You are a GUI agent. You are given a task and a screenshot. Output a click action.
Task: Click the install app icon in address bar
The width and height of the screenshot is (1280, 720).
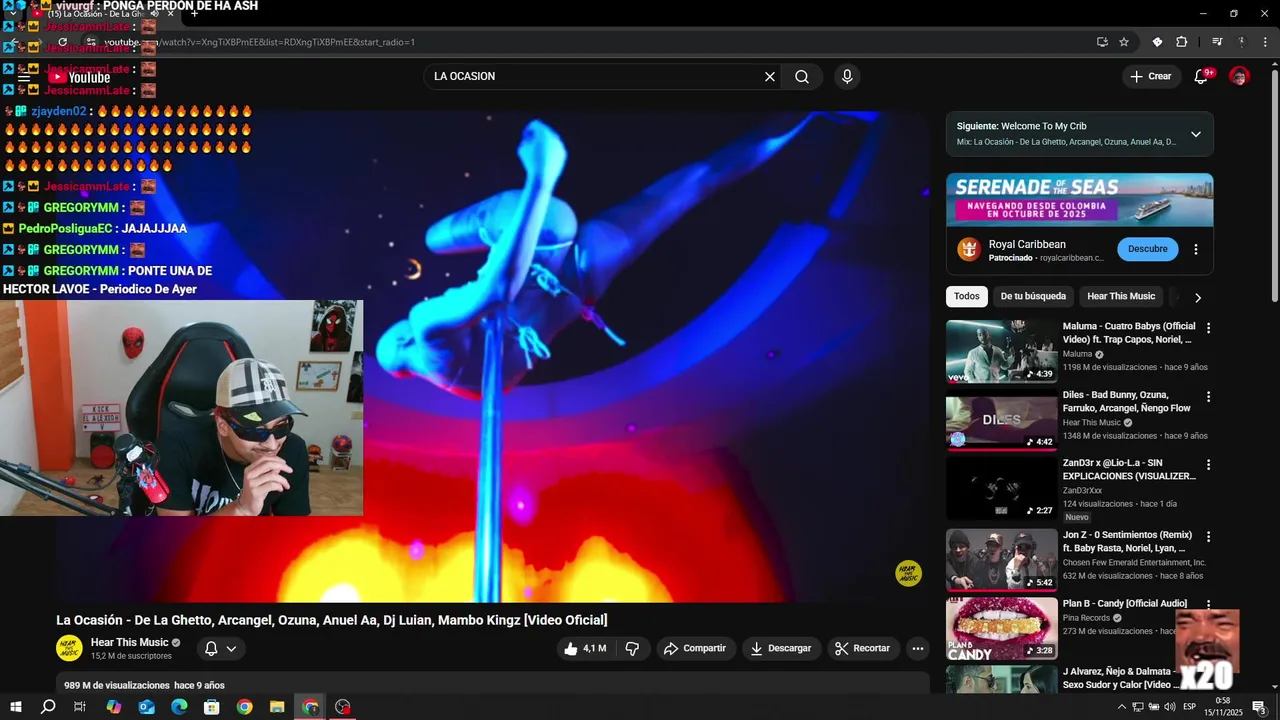(x=1102, y=42)
